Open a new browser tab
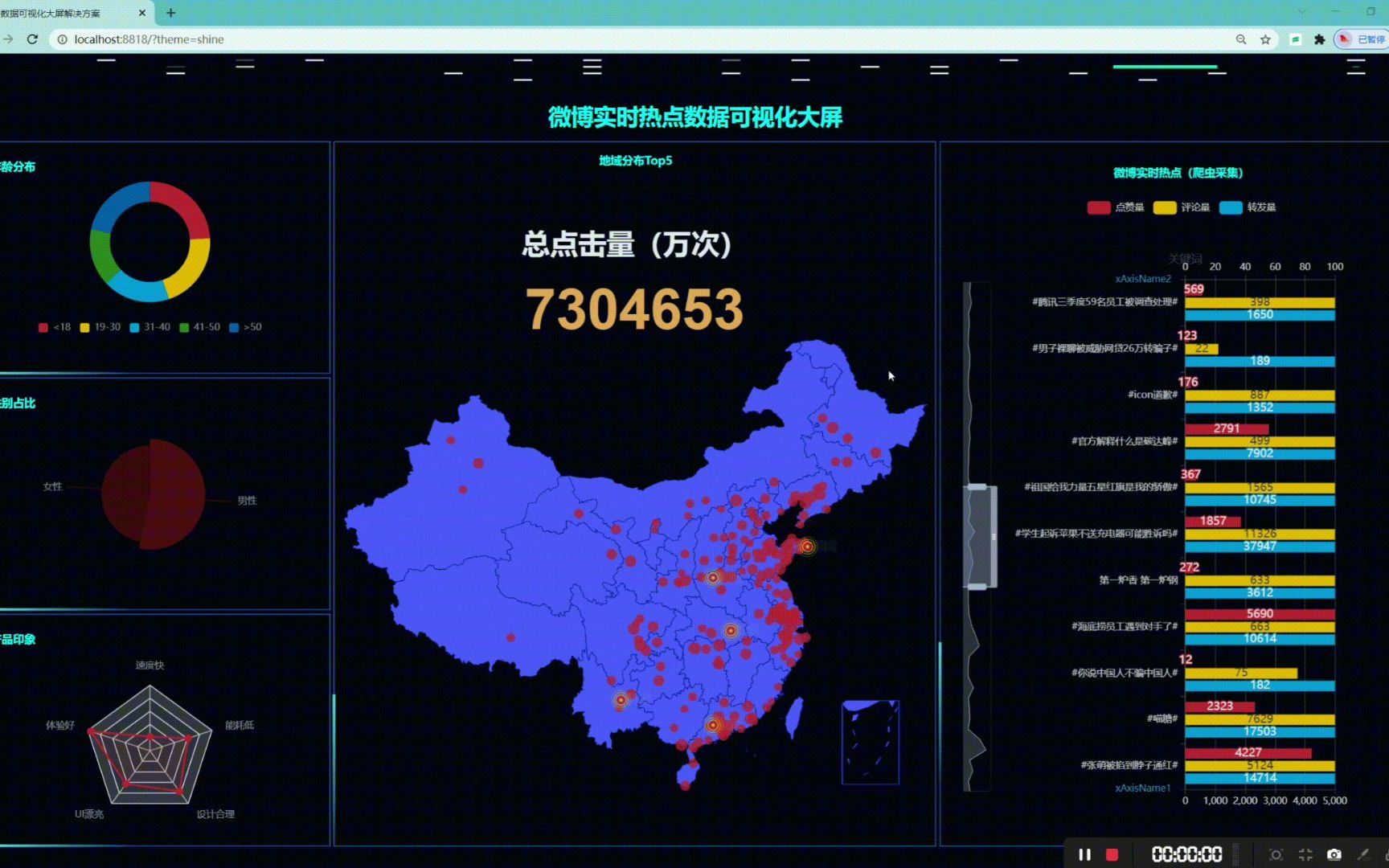Viewport: 1389px width, 868px height. click(170, 13)
